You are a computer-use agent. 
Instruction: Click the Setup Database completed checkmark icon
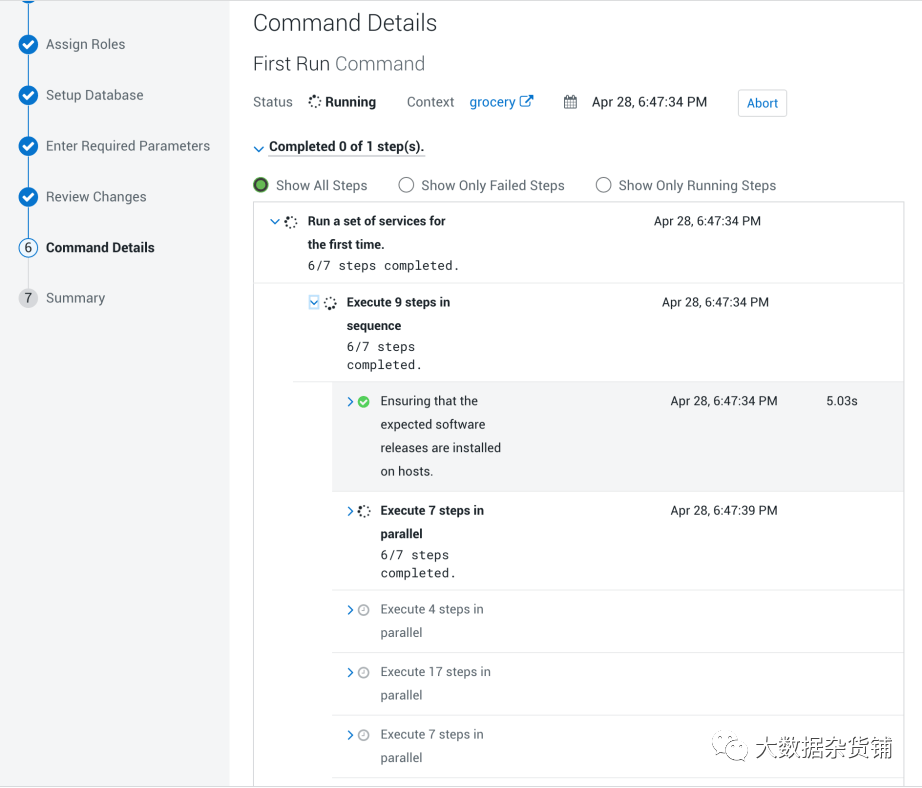coord(28,96)
